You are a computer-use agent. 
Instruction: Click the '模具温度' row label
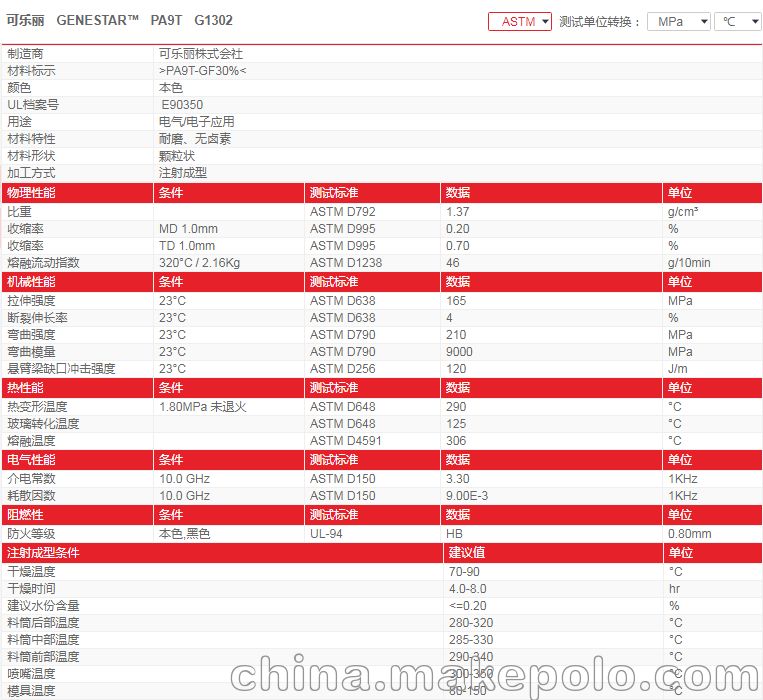tap(31, 691)
